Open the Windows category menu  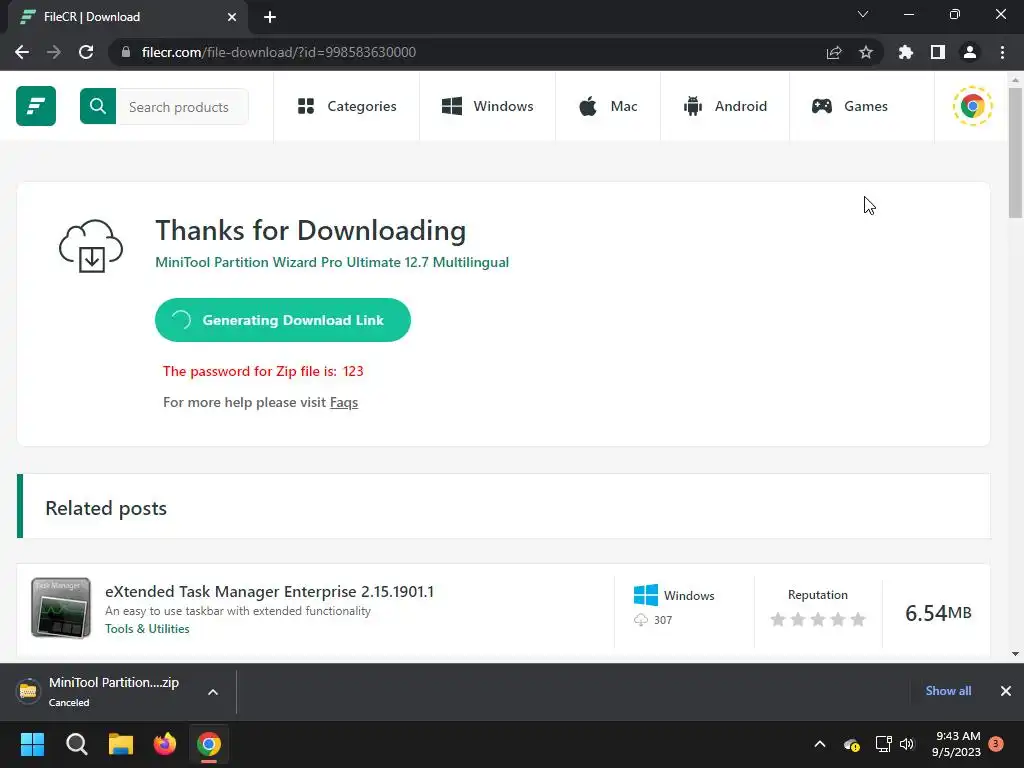click(488, 106)
